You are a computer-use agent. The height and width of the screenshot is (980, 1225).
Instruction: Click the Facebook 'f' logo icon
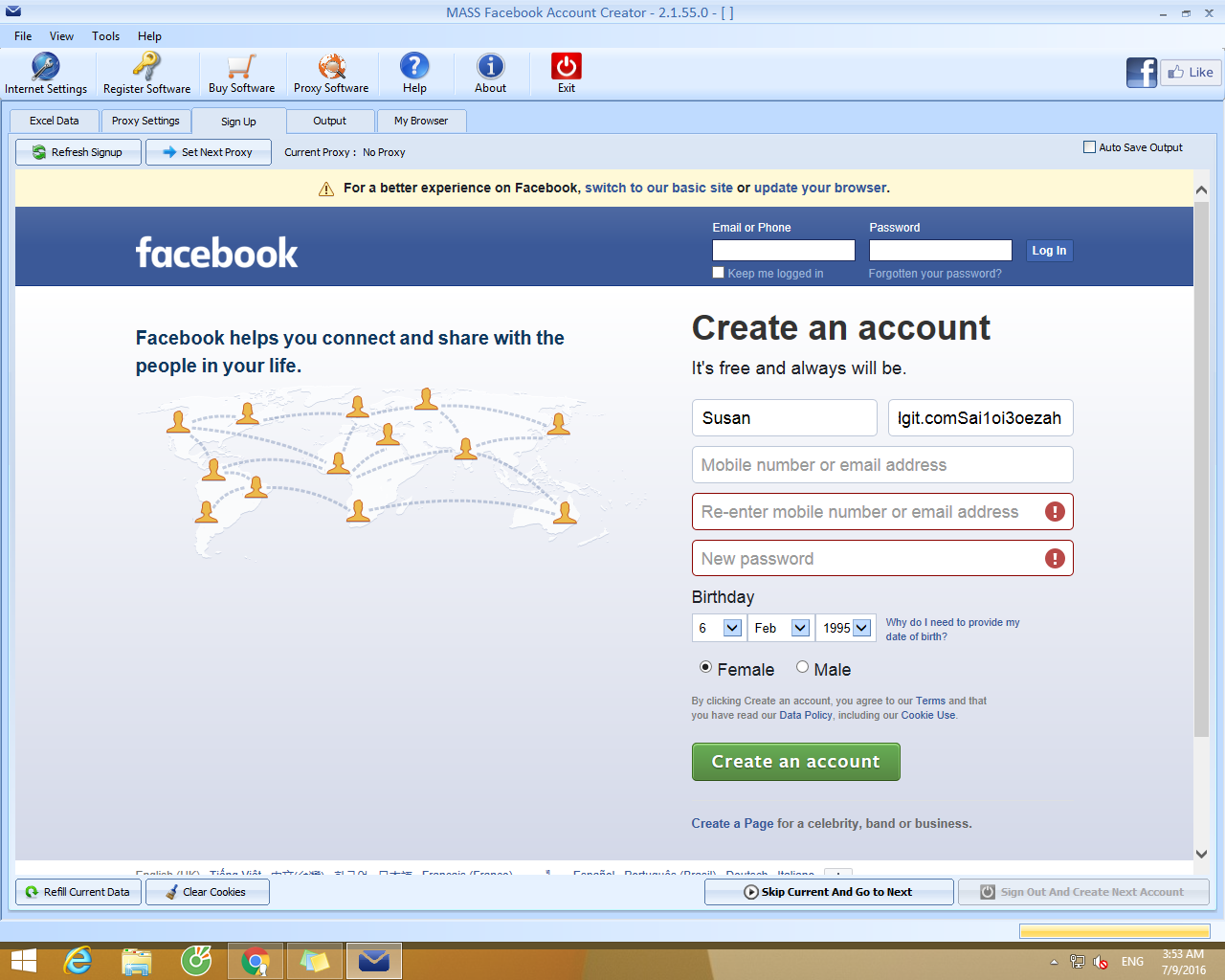click(1142, 73)
